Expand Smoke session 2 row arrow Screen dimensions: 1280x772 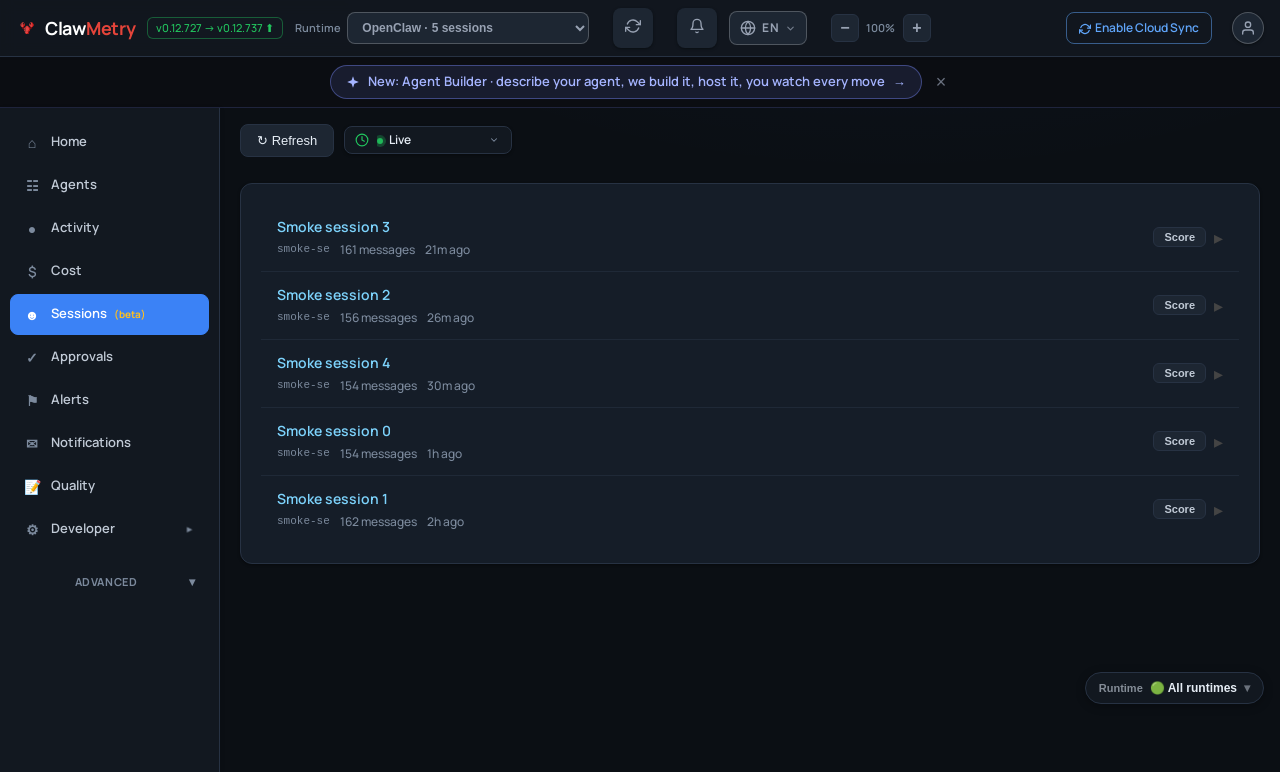(1218, 307)
